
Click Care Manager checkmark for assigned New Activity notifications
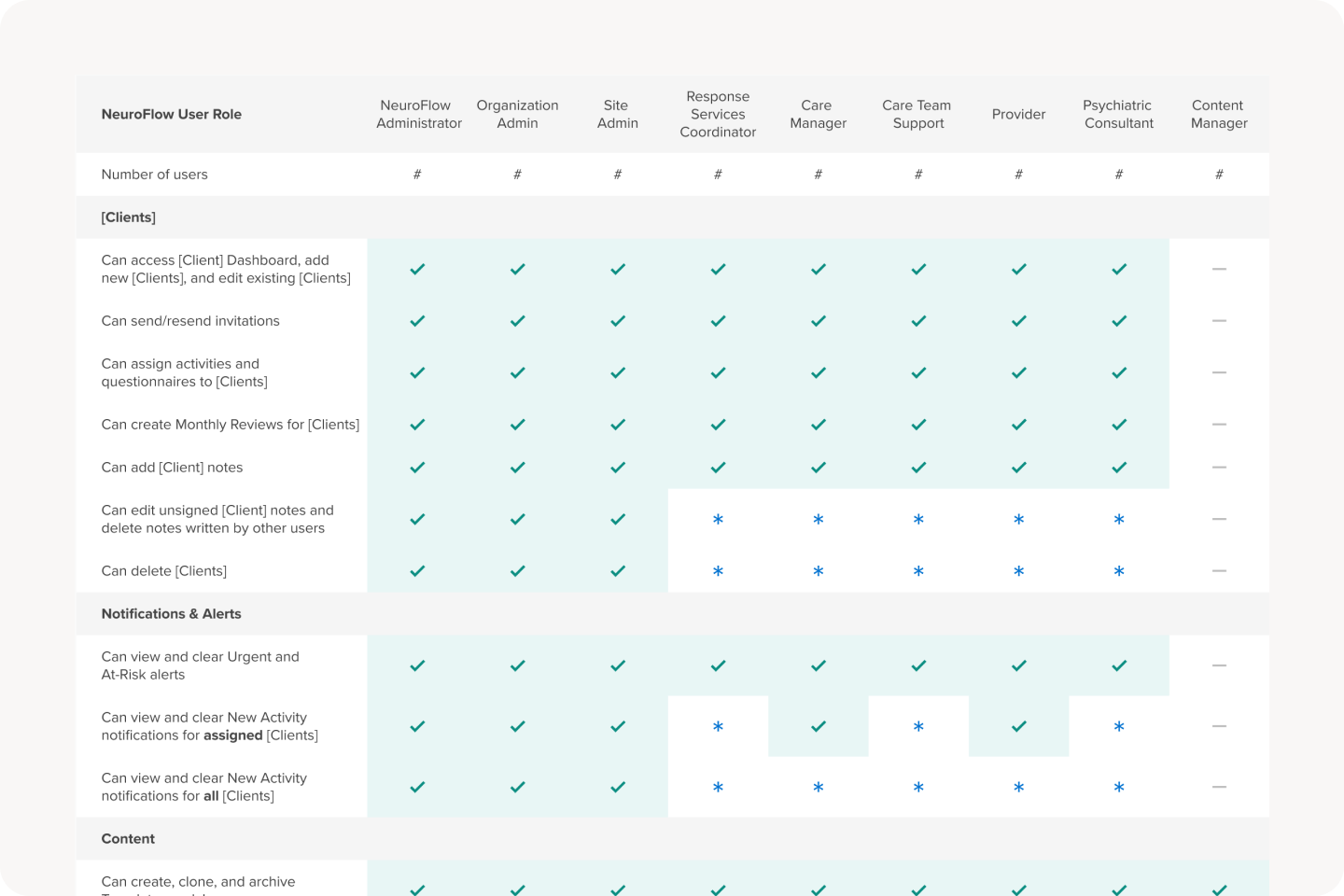(x=819, y=726)
